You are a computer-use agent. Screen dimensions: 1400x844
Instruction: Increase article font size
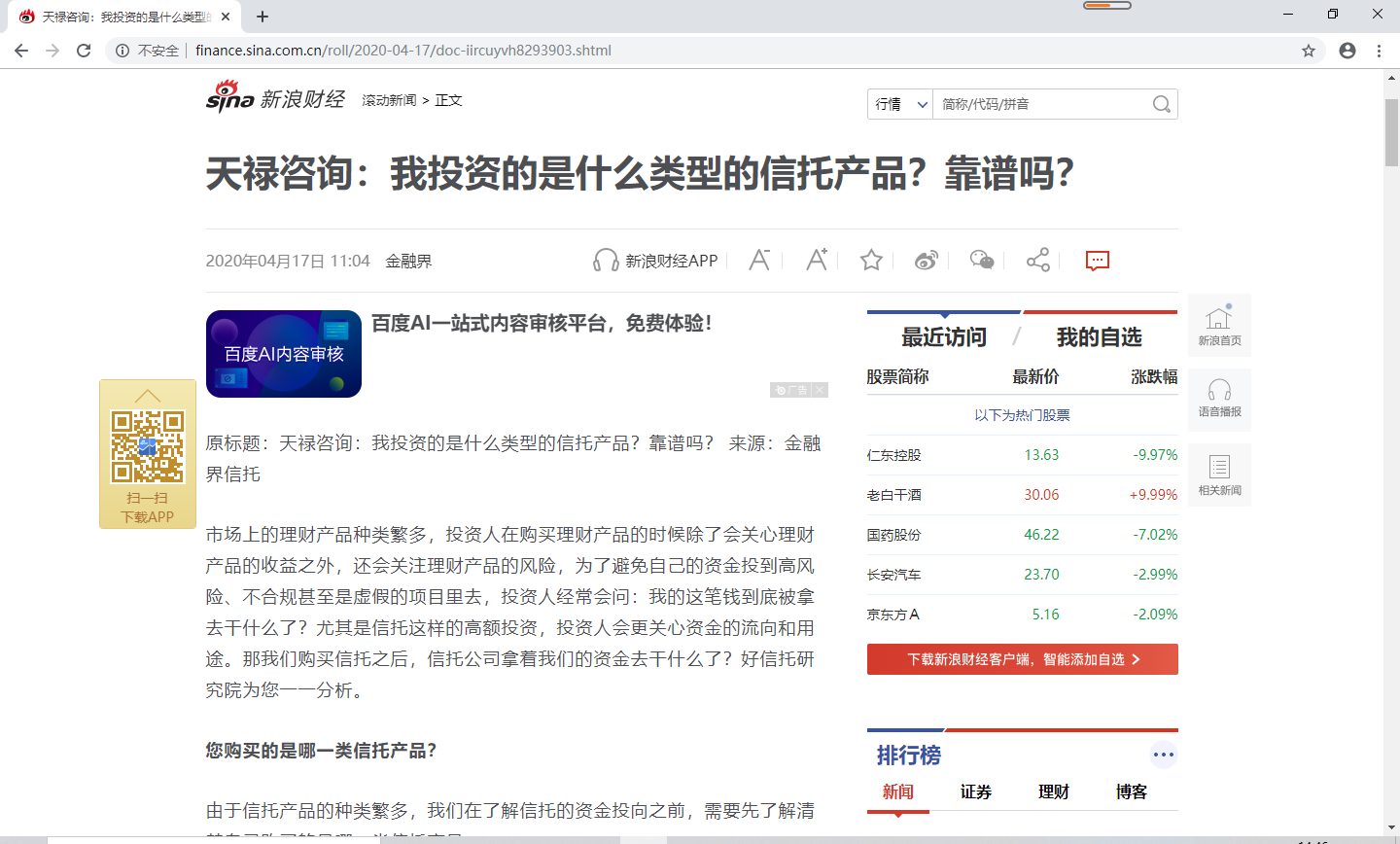(817, 260)
